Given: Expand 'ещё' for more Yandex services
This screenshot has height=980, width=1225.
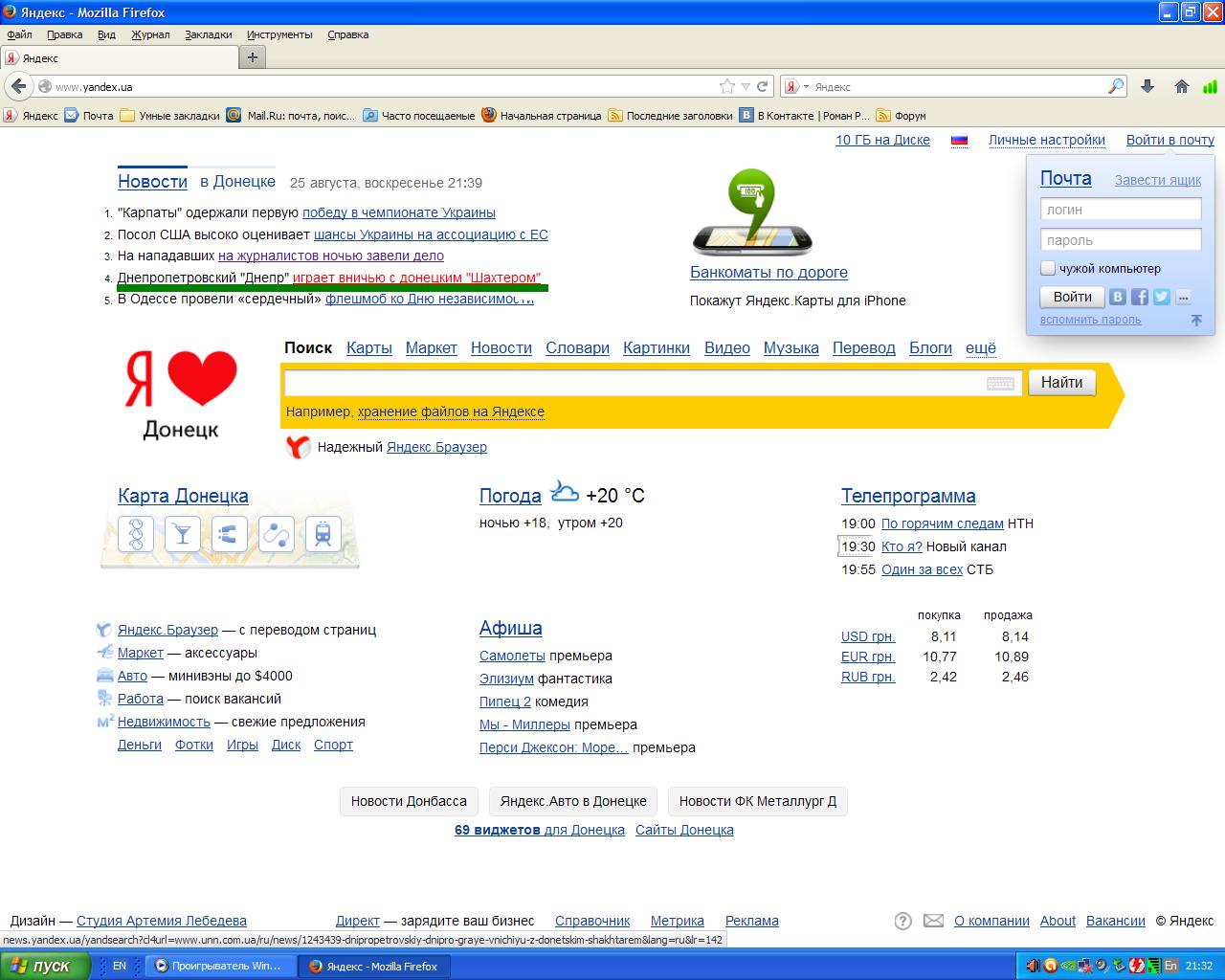Looking at the screenshot, I should point(981,347).
